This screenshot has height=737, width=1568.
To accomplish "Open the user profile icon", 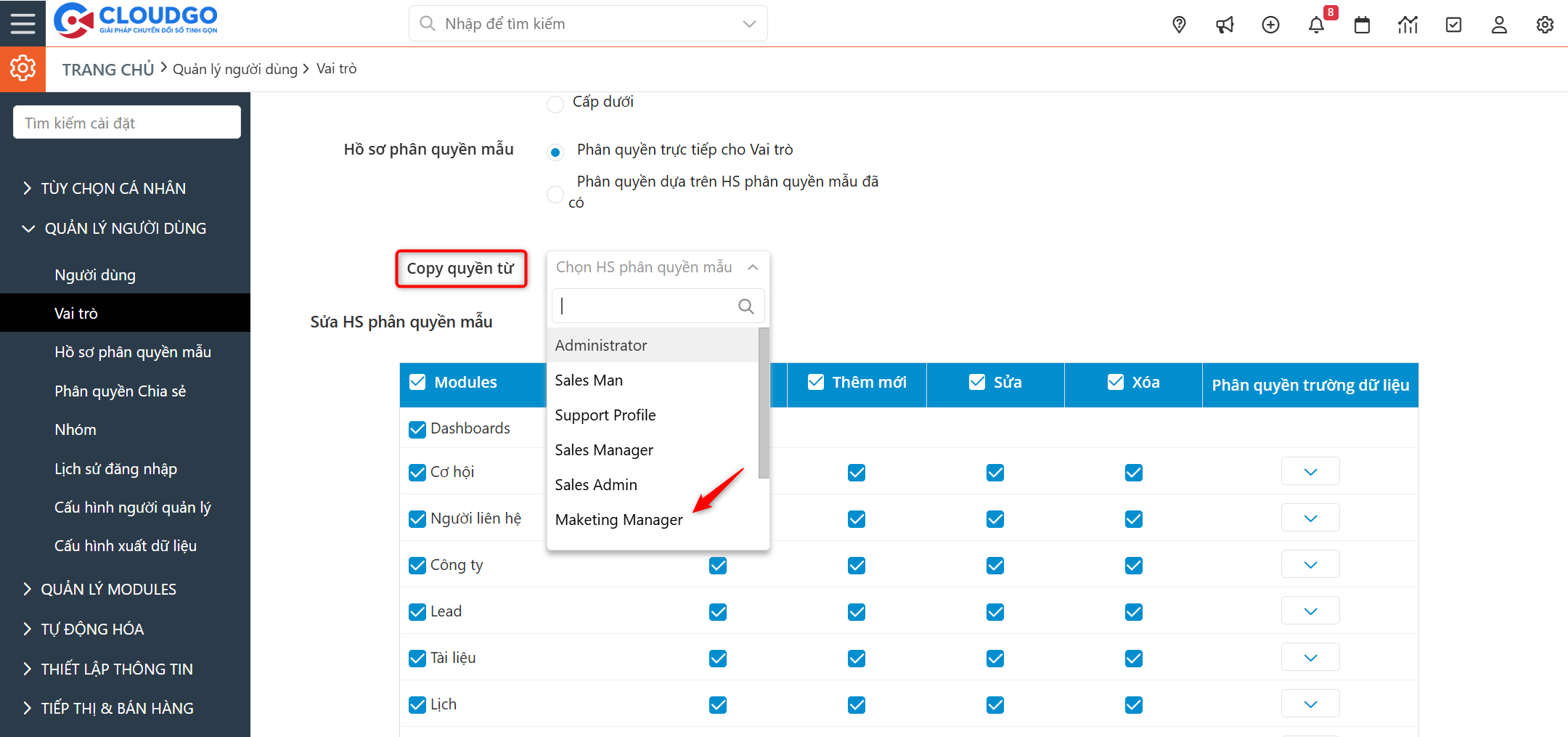I will (1499, 25).
